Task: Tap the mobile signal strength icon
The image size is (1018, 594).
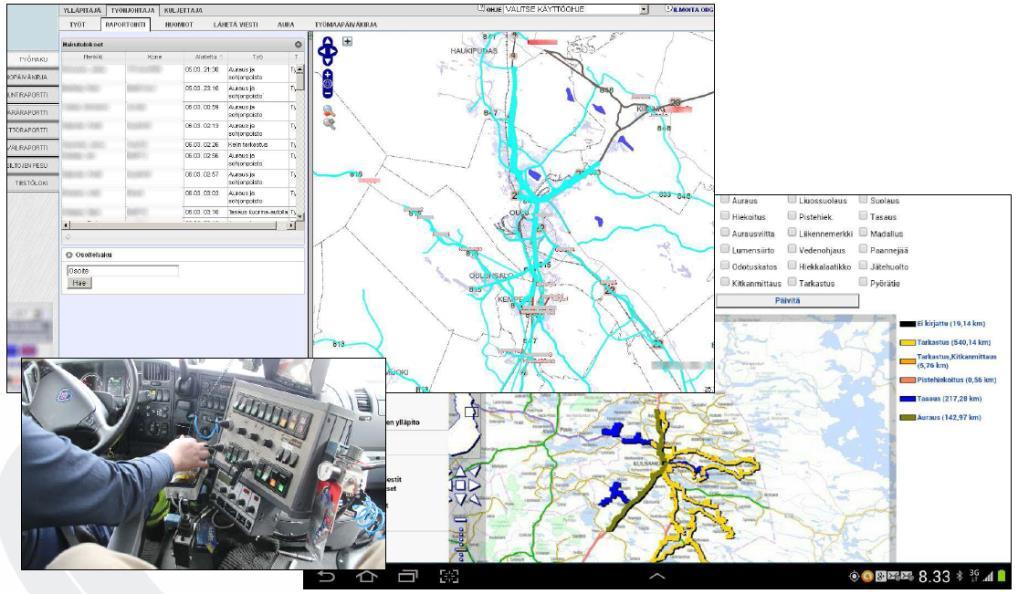Action: [x=988, y=576]
